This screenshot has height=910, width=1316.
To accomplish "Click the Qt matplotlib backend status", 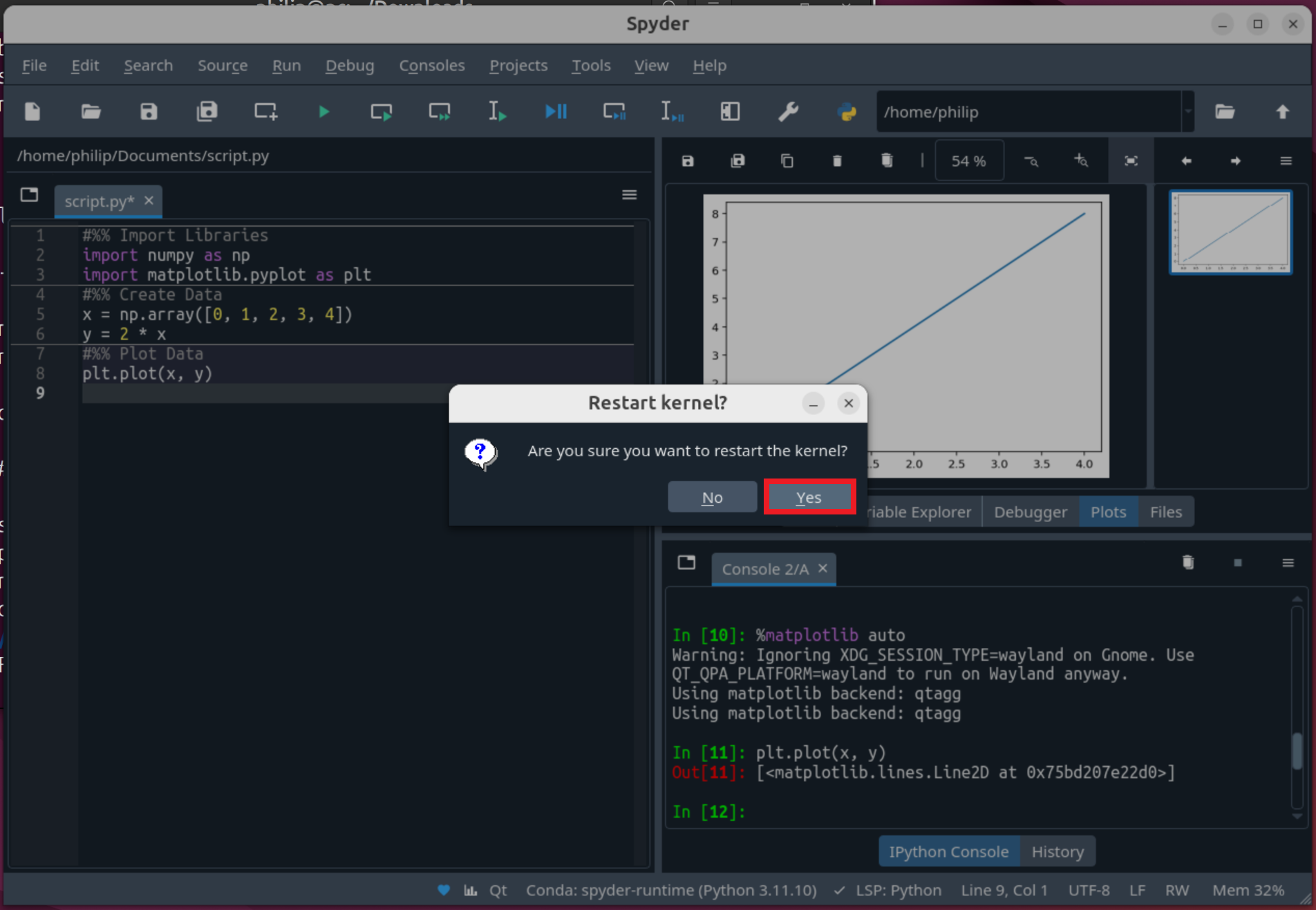I will (498, 891).
